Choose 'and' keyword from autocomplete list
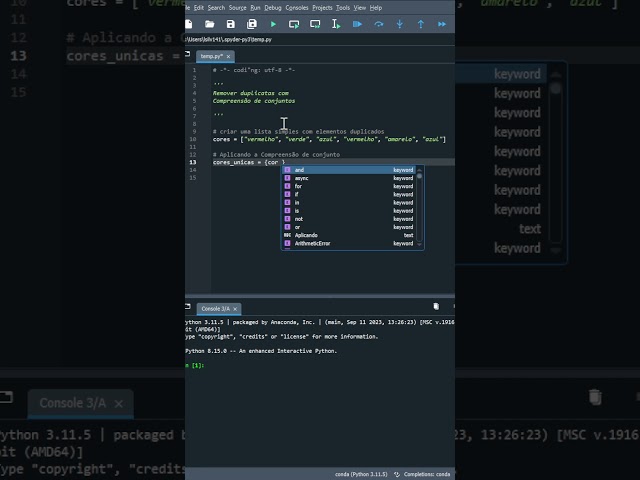The width and height of the screenshot is (640, 480). click(349, 170)
